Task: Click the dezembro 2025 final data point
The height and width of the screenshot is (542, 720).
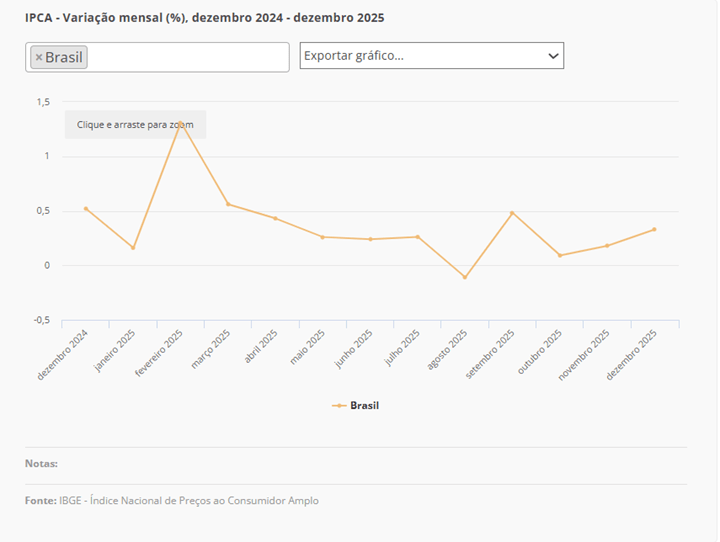Action: pyautogui.click(x=654, y=229)
